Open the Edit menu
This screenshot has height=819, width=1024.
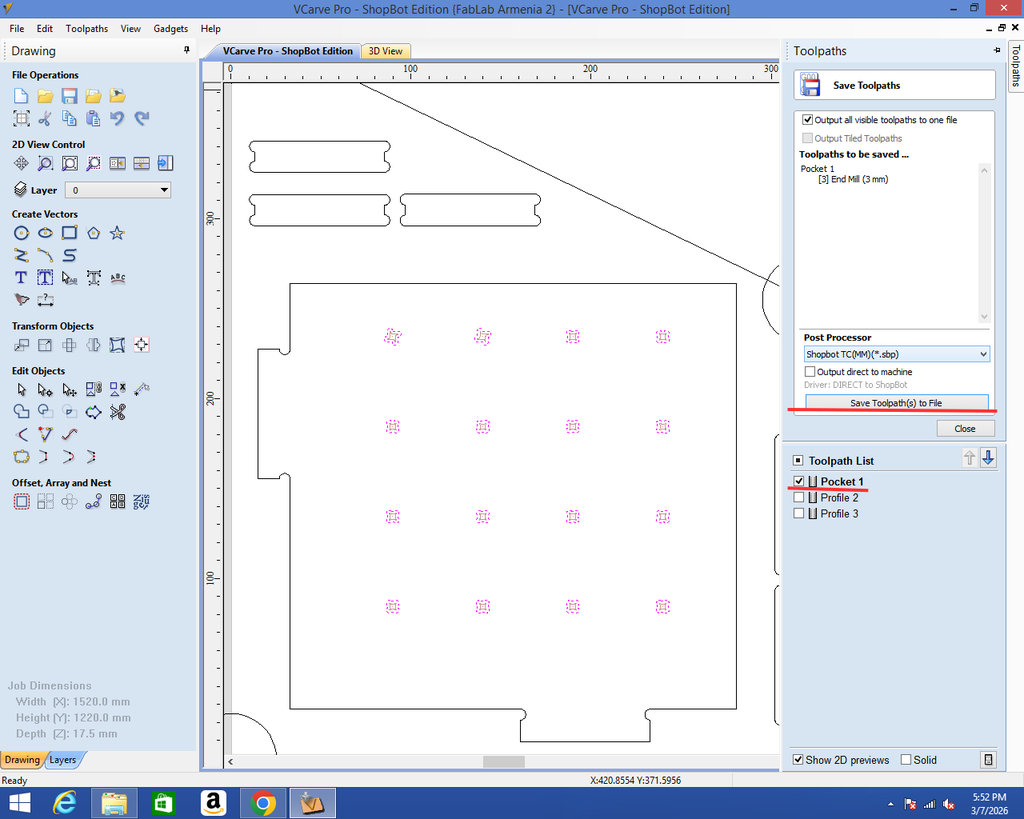pos(44,29)
